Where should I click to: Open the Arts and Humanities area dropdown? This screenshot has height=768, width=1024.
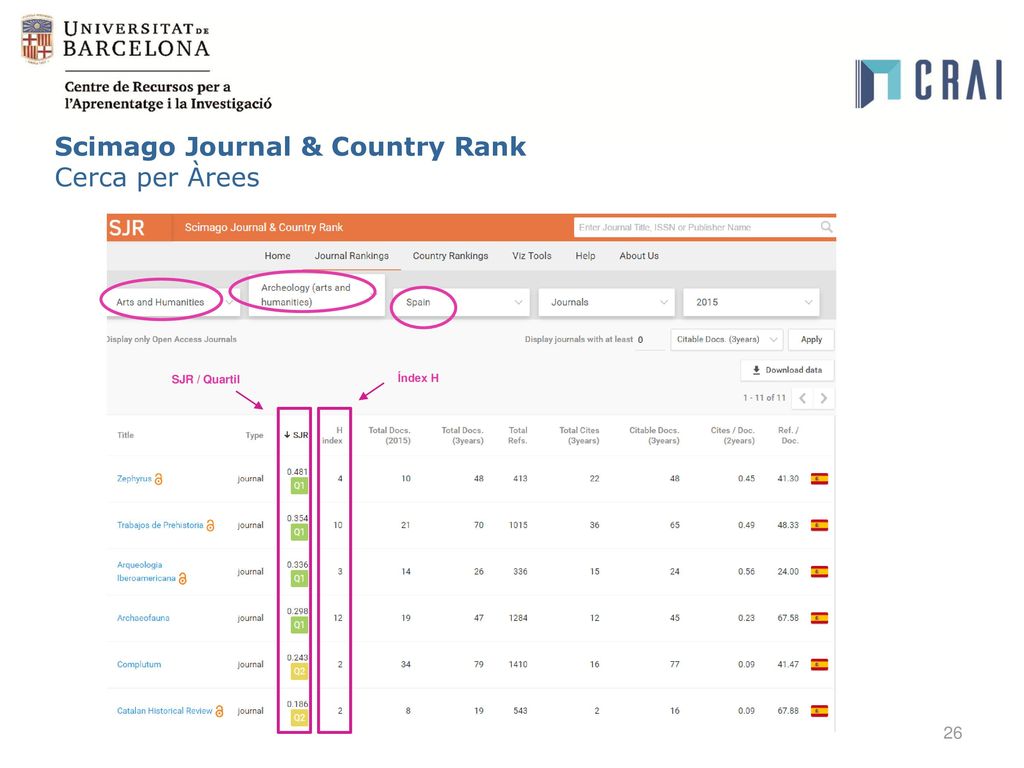[x=173, y=302]
